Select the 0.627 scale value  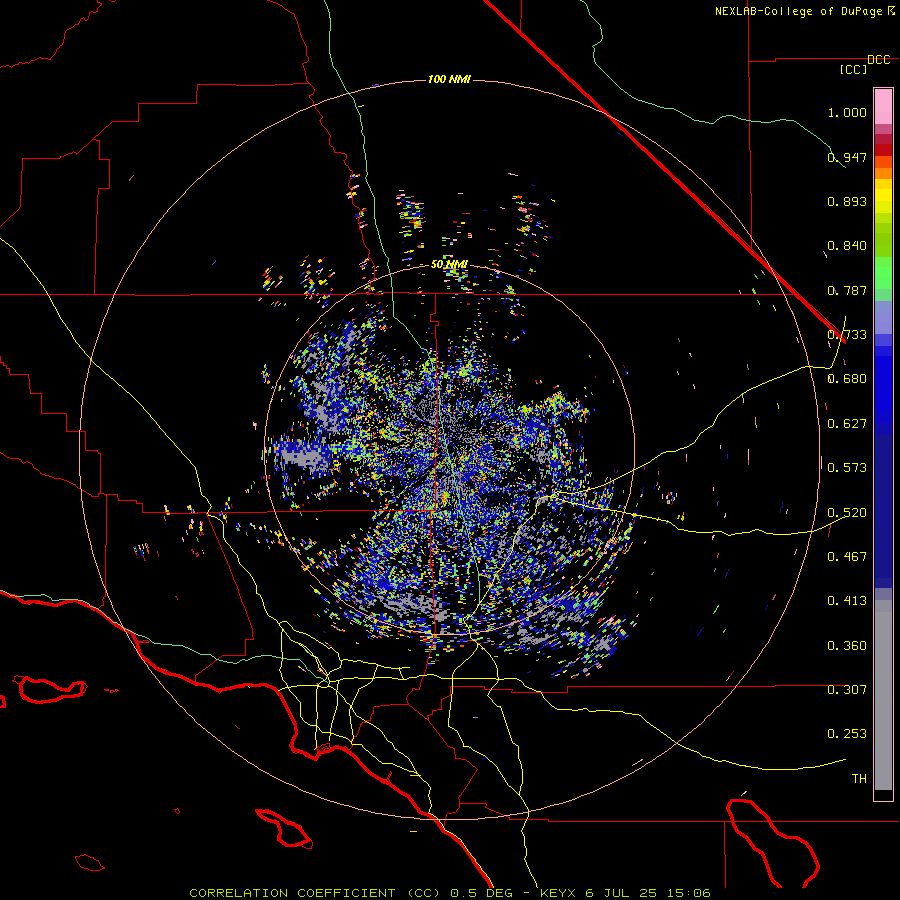tap(847, 424)
